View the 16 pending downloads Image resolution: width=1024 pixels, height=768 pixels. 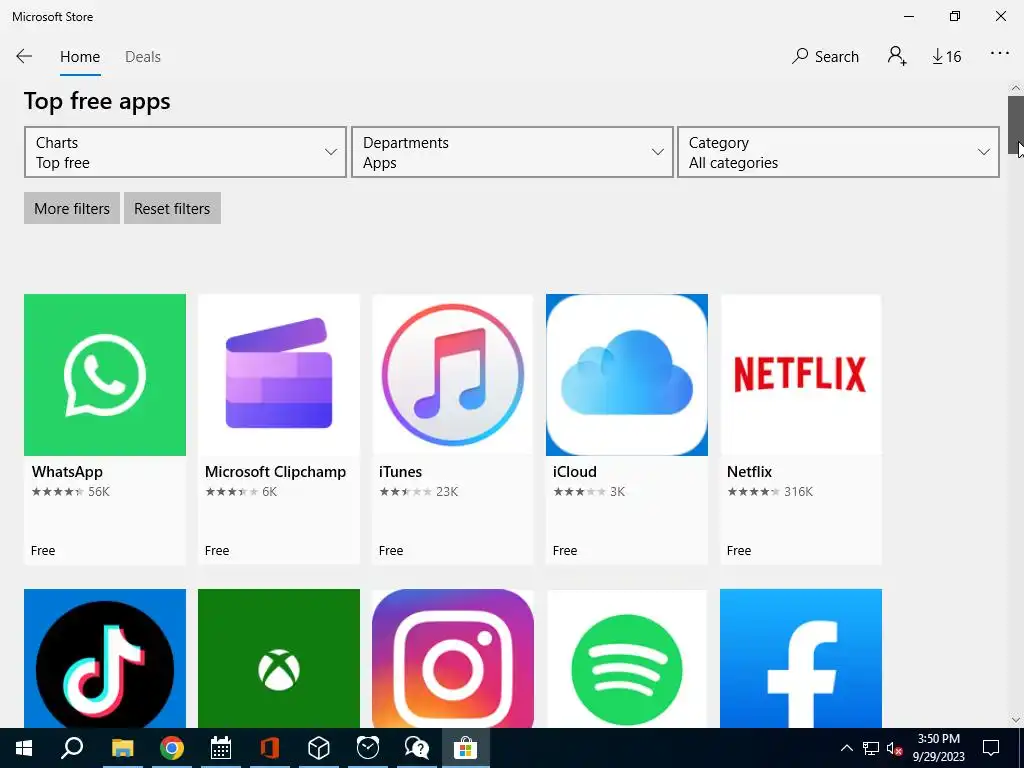coord(946,57)
